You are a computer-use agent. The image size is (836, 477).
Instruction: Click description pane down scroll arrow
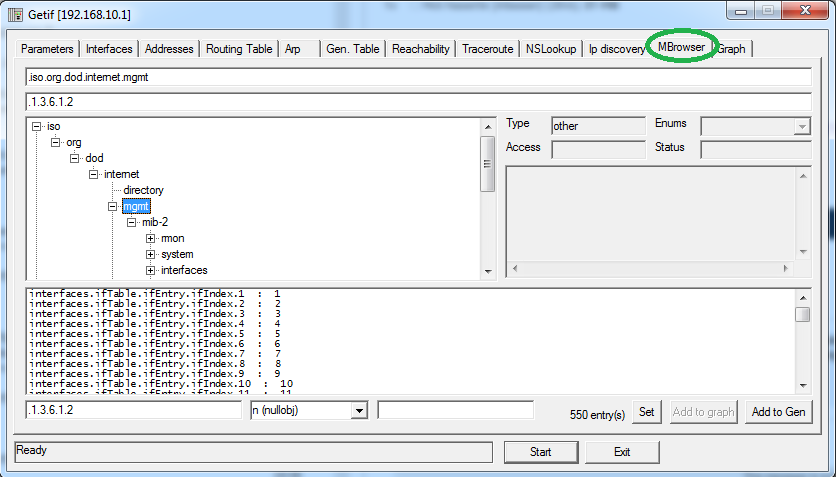pos(803,252)
